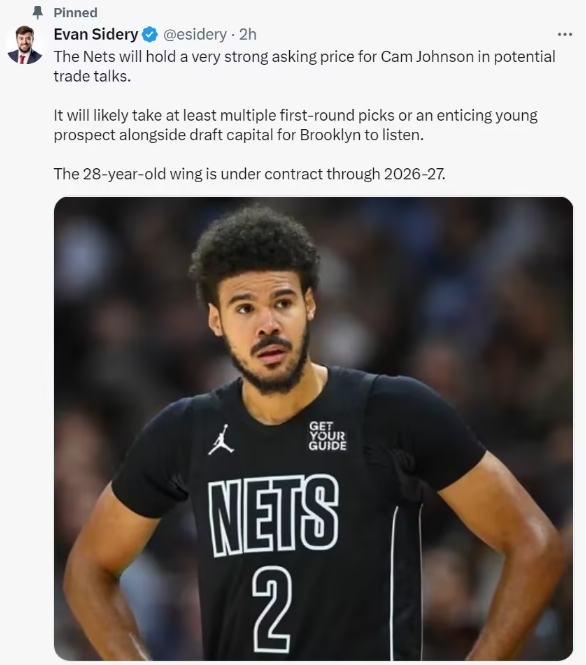Image resolution: width=586 pixels, height=665 pixels.
Task: Open the three-dot more options menu
Action: [564, 34]
